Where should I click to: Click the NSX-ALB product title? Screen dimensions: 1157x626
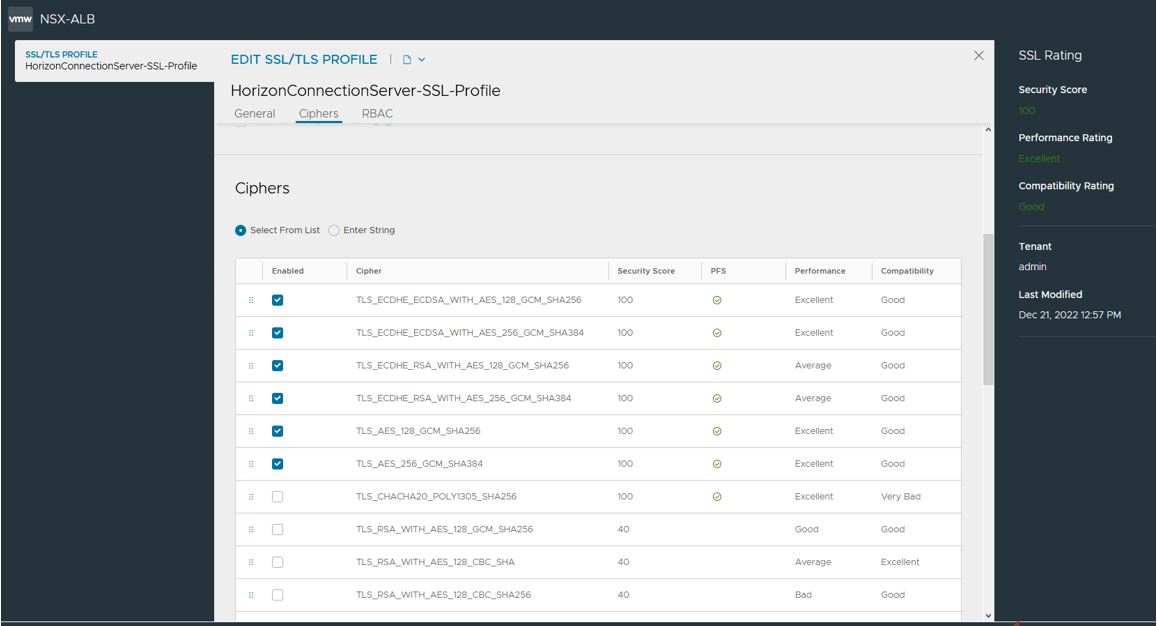[67, 19]
